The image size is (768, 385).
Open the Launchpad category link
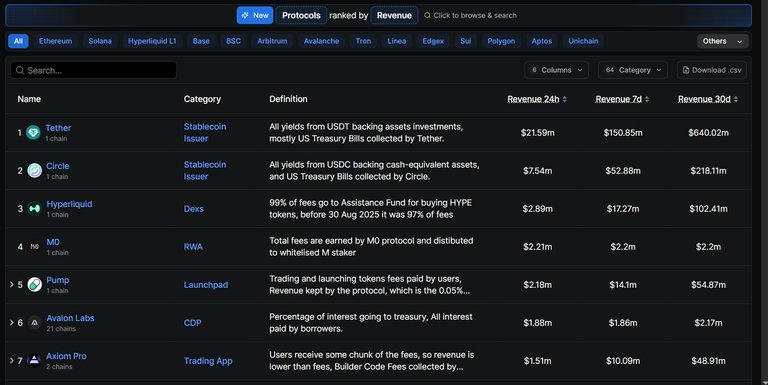click(x=206, y=285)
